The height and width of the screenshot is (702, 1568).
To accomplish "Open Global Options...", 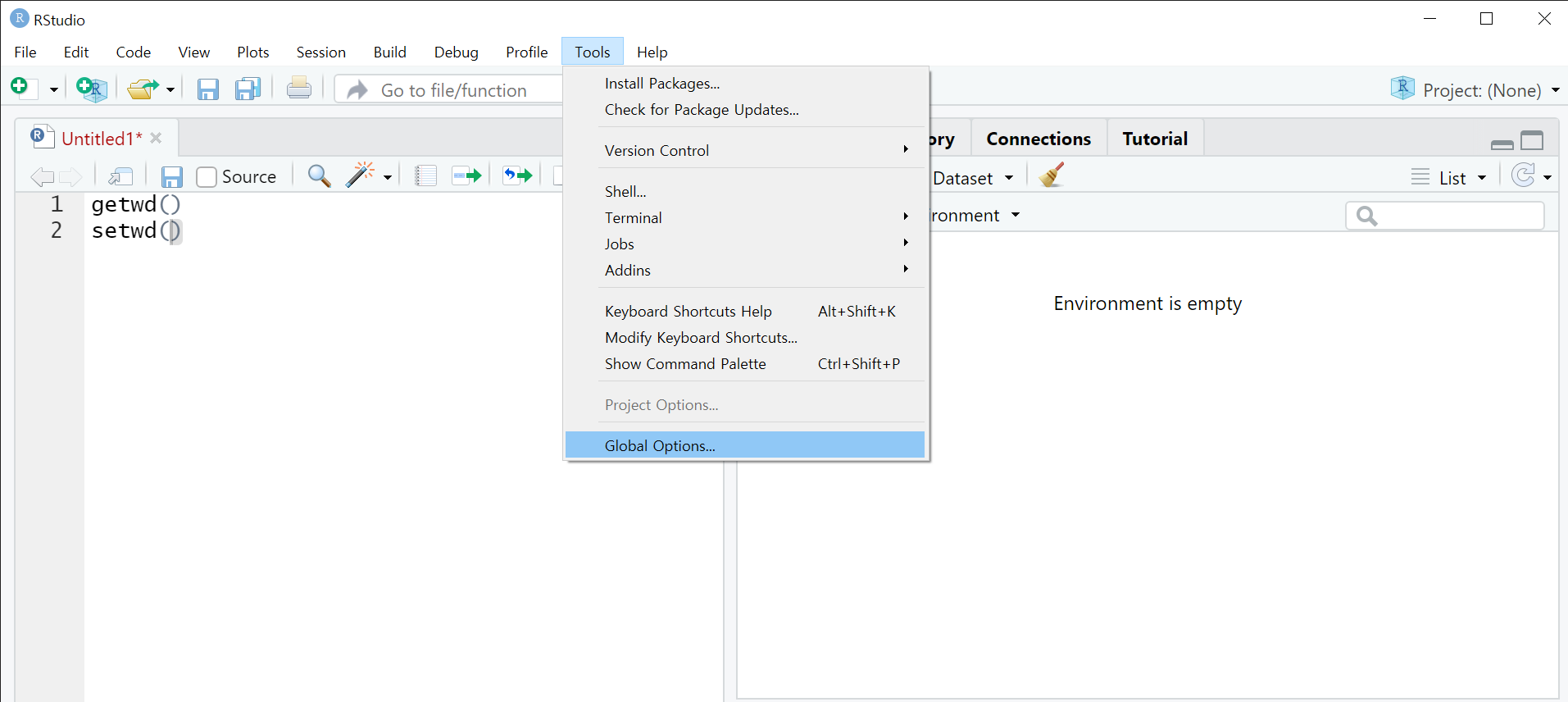I will pos(745,445).
